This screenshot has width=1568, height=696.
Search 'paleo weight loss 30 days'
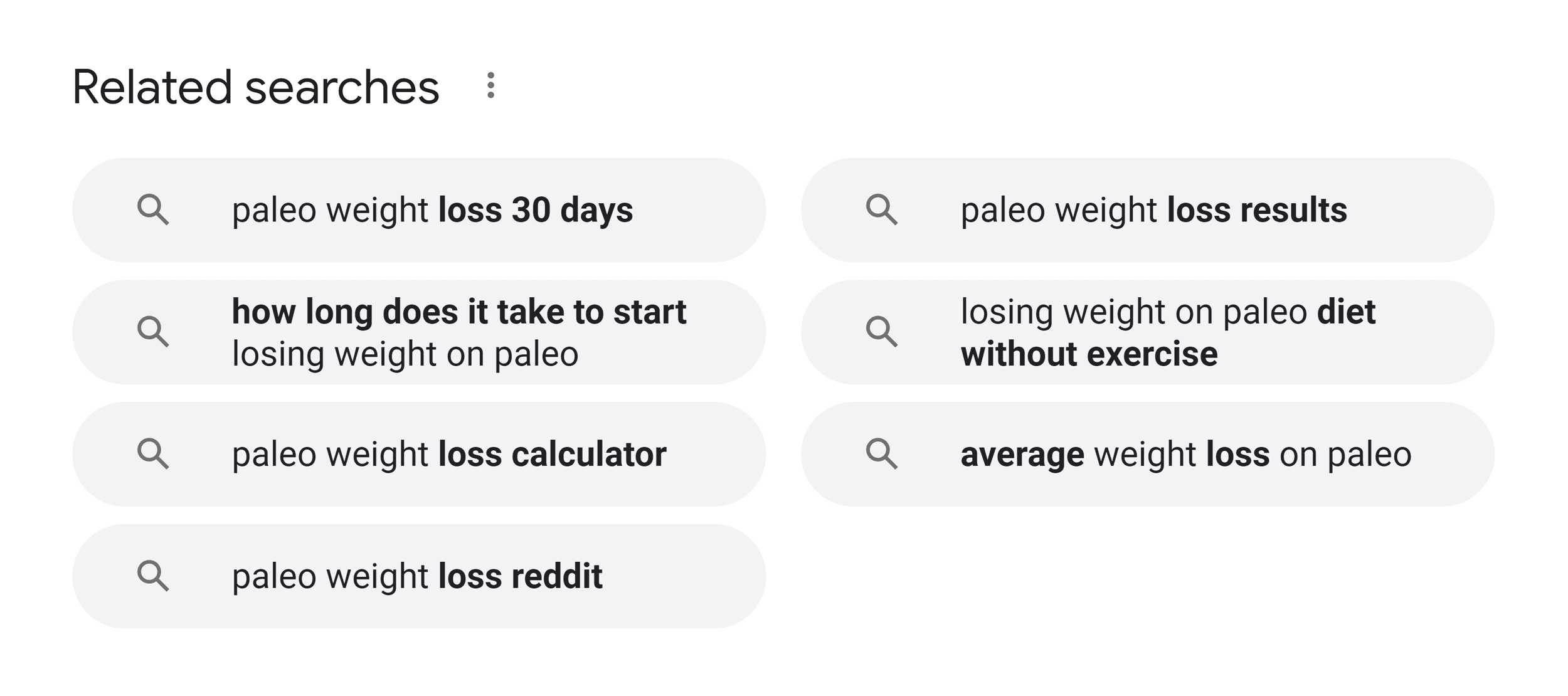tap(419, 210)
